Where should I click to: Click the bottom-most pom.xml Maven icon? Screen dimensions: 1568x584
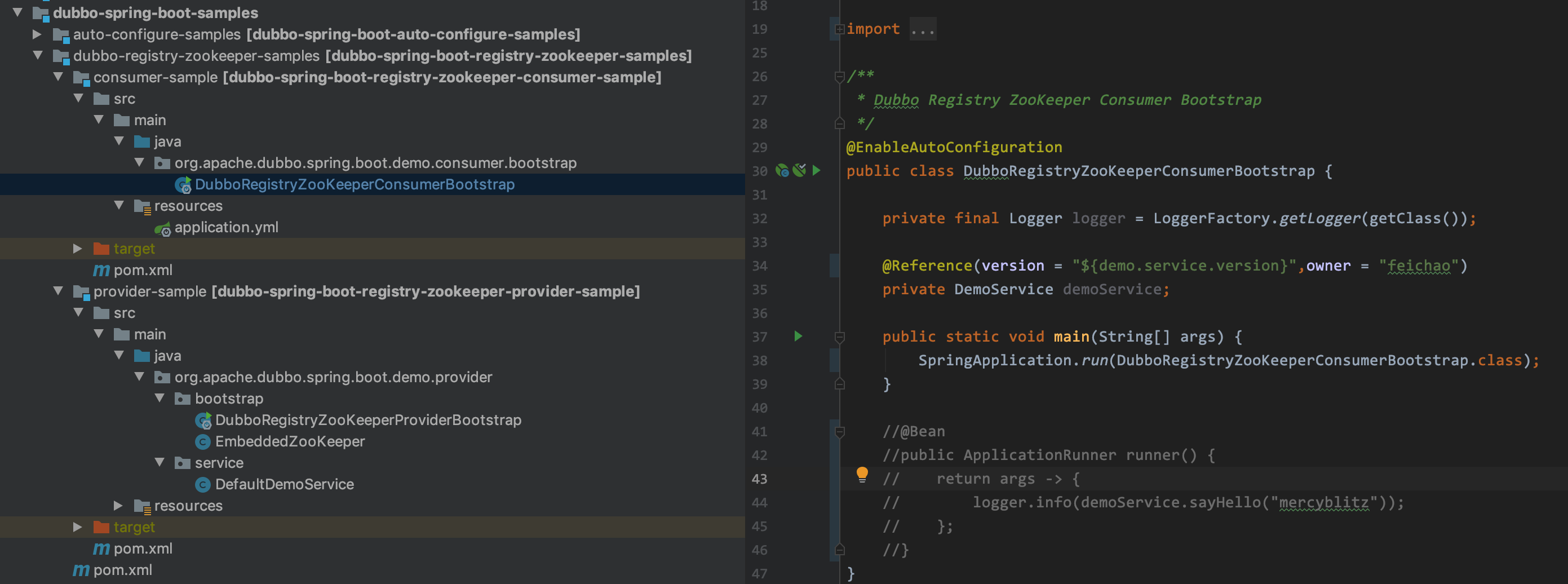[81, 570]
